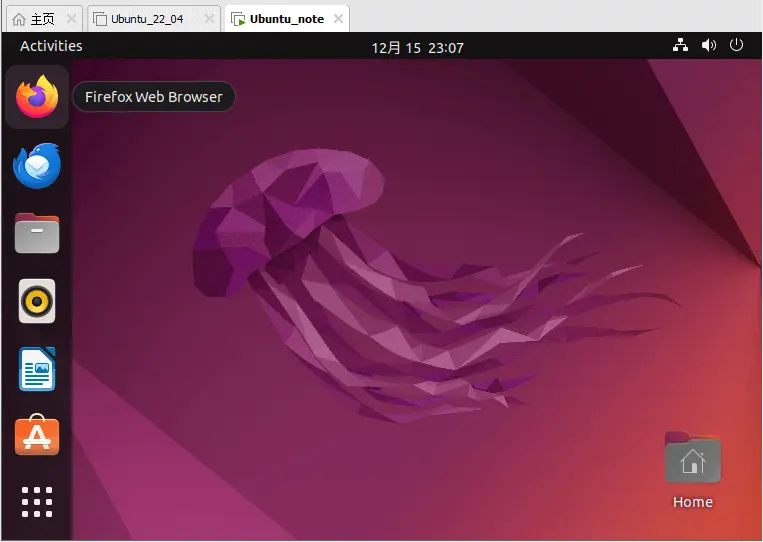This screenshot has width=763, height=542.
Task: Launch Firefox Web Browser from the dock
Action: pyautogui.click(x=37, y=97)
